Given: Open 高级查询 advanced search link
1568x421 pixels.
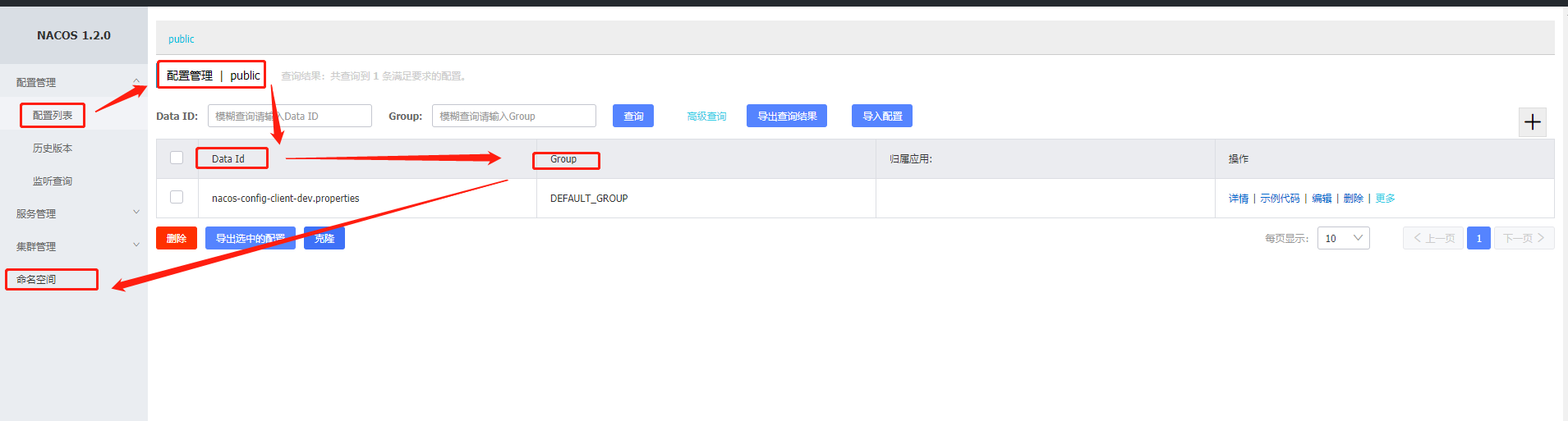Looking at the screenshot, I should (706, 117).
